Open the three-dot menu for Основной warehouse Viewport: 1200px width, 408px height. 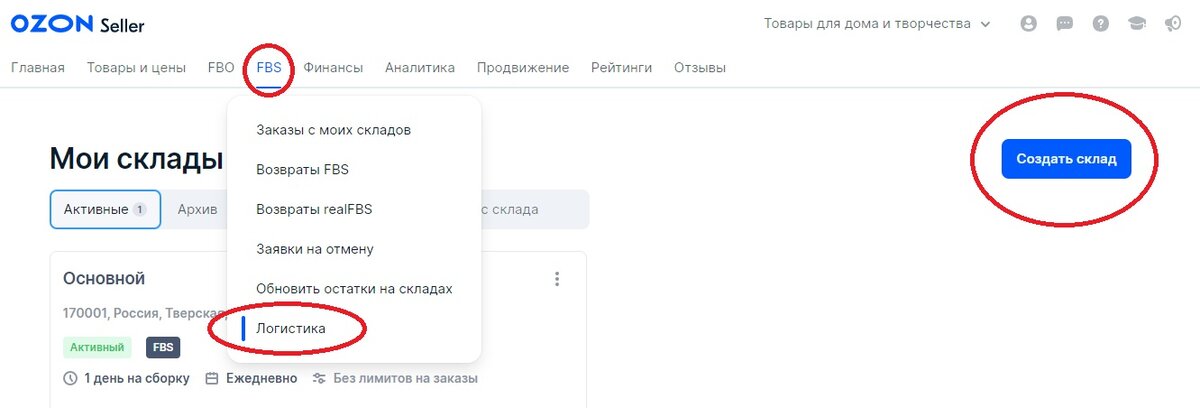point(557,279)
